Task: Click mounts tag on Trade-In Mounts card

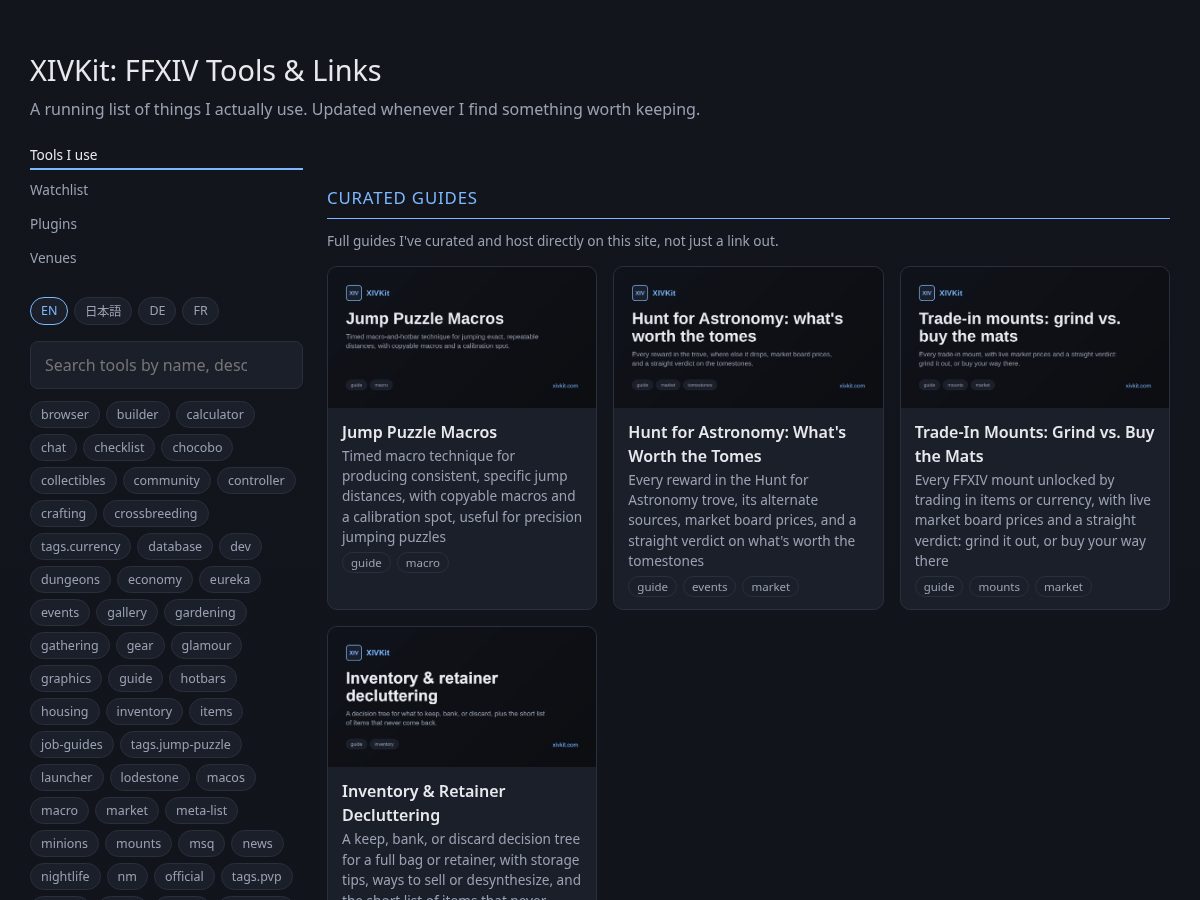Action: (x=999, y=587)
